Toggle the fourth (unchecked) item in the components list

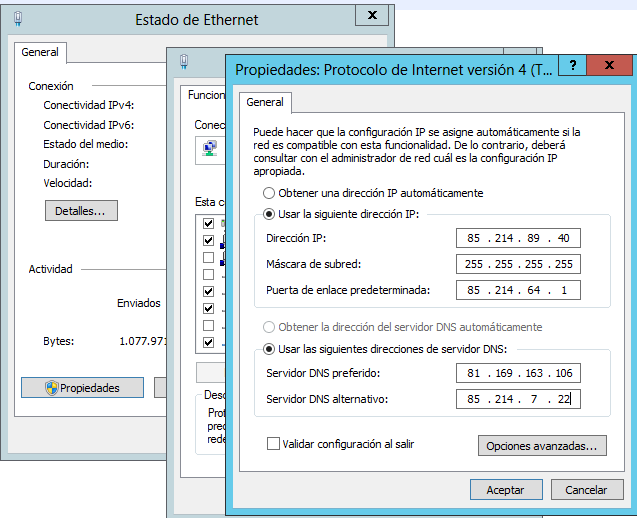click(x=208, y=274)
